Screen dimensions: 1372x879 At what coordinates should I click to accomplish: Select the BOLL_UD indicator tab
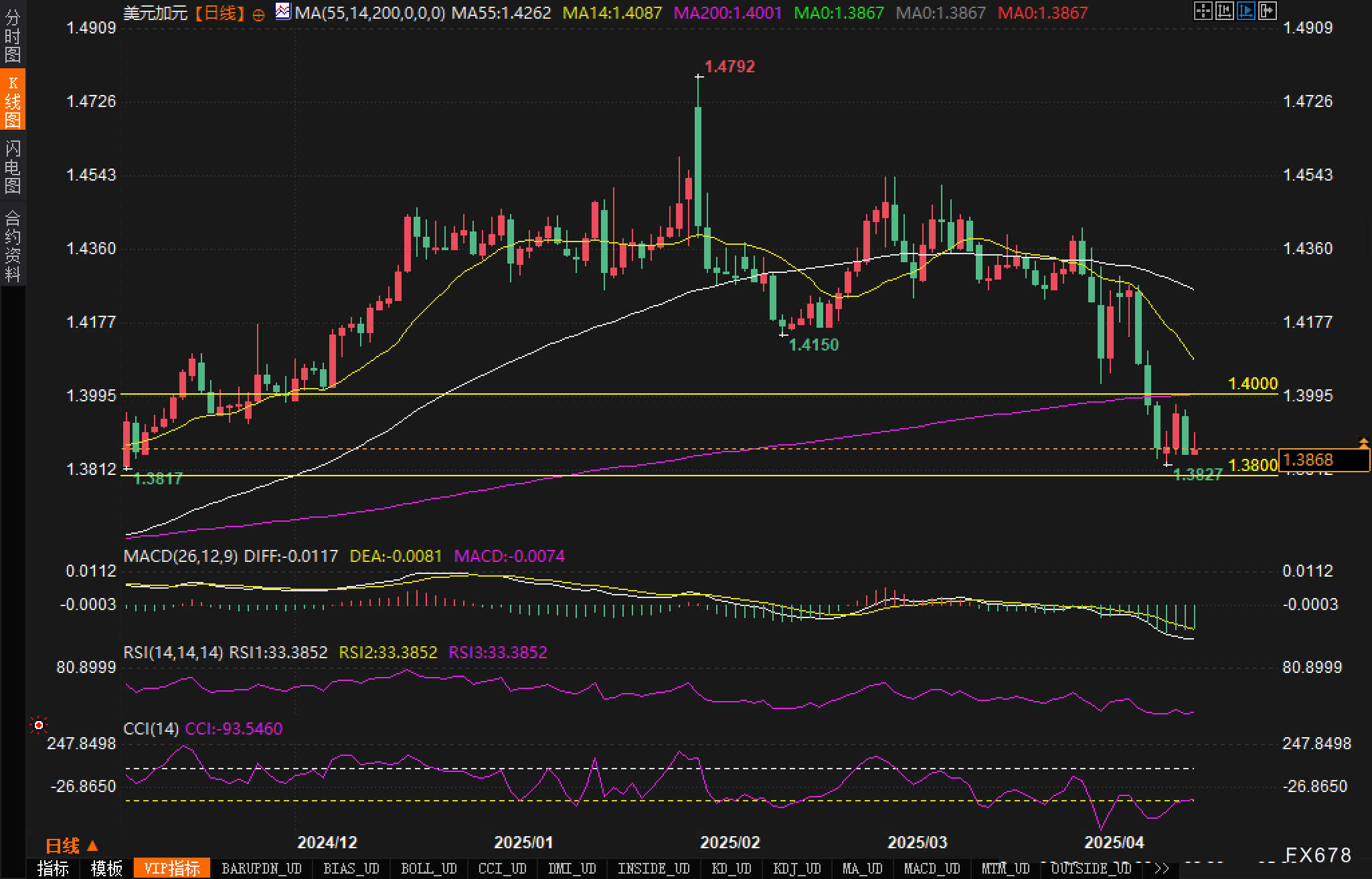428,868
